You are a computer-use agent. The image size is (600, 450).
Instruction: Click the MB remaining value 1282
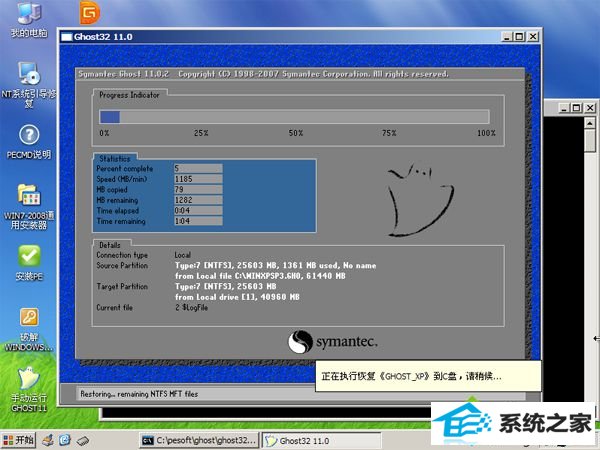click(198, 200)
